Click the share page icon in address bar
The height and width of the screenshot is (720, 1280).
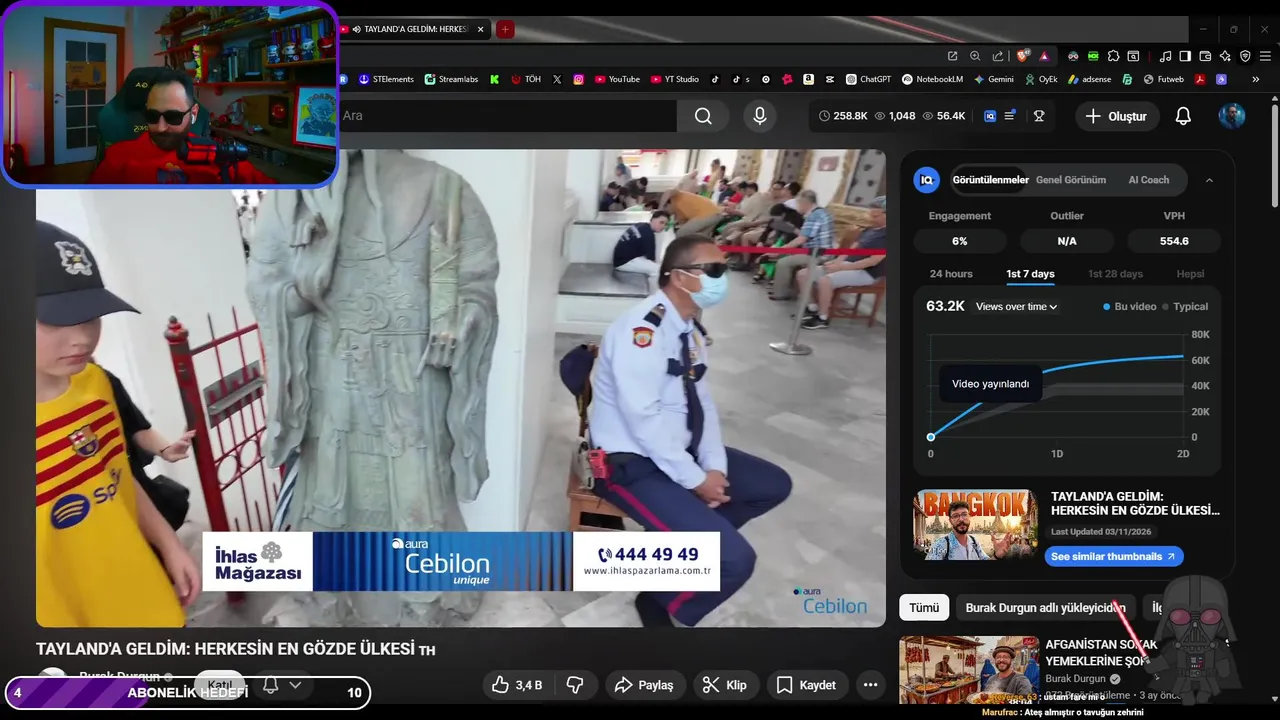tap(998, 56)
